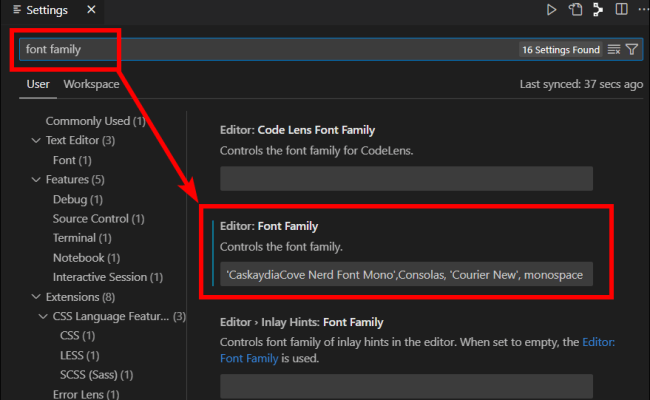Click the source control graph toolbar icon
650x400 pixels.
pyautogui.click(x=598, y=10)
